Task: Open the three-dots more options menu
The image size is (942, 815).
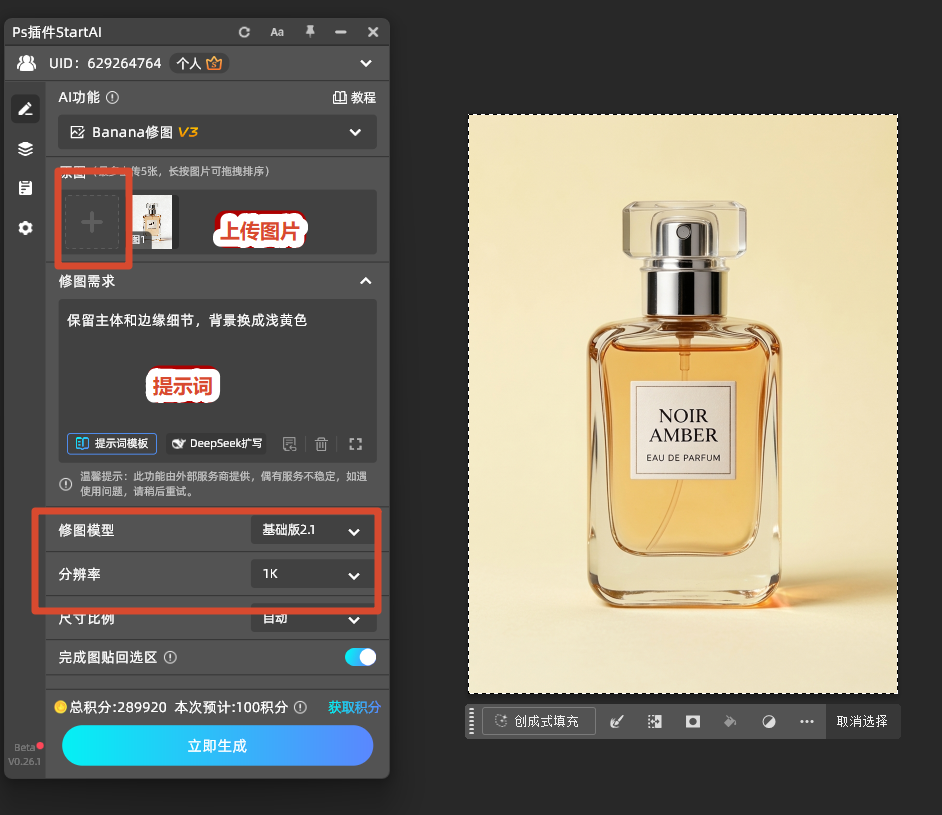Action: tap(807, 721)
